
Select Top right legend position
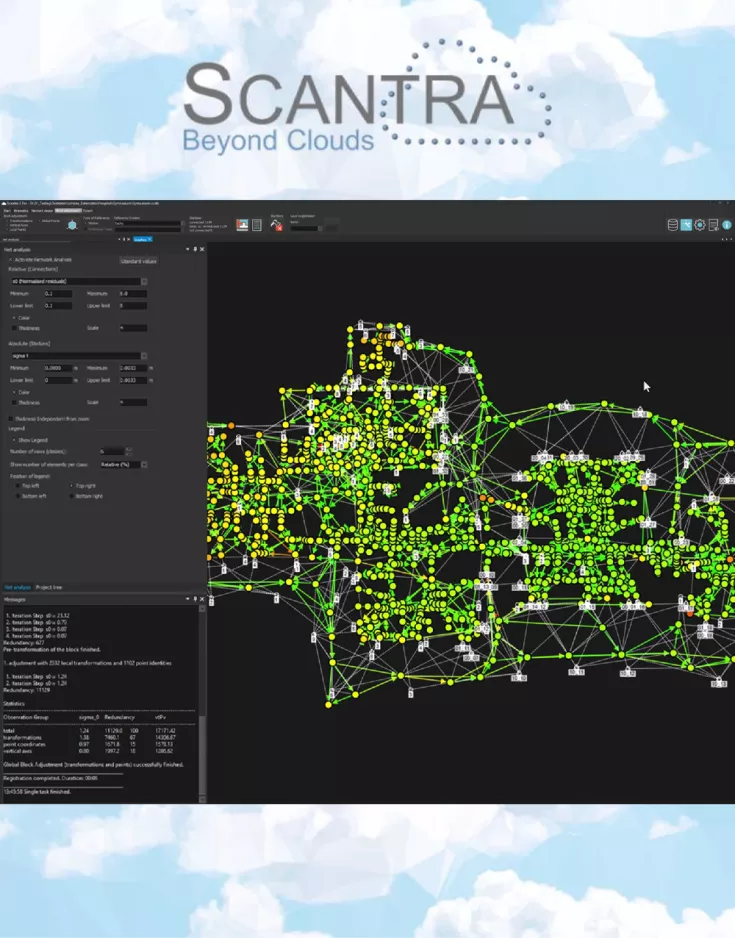click(72, 486)
